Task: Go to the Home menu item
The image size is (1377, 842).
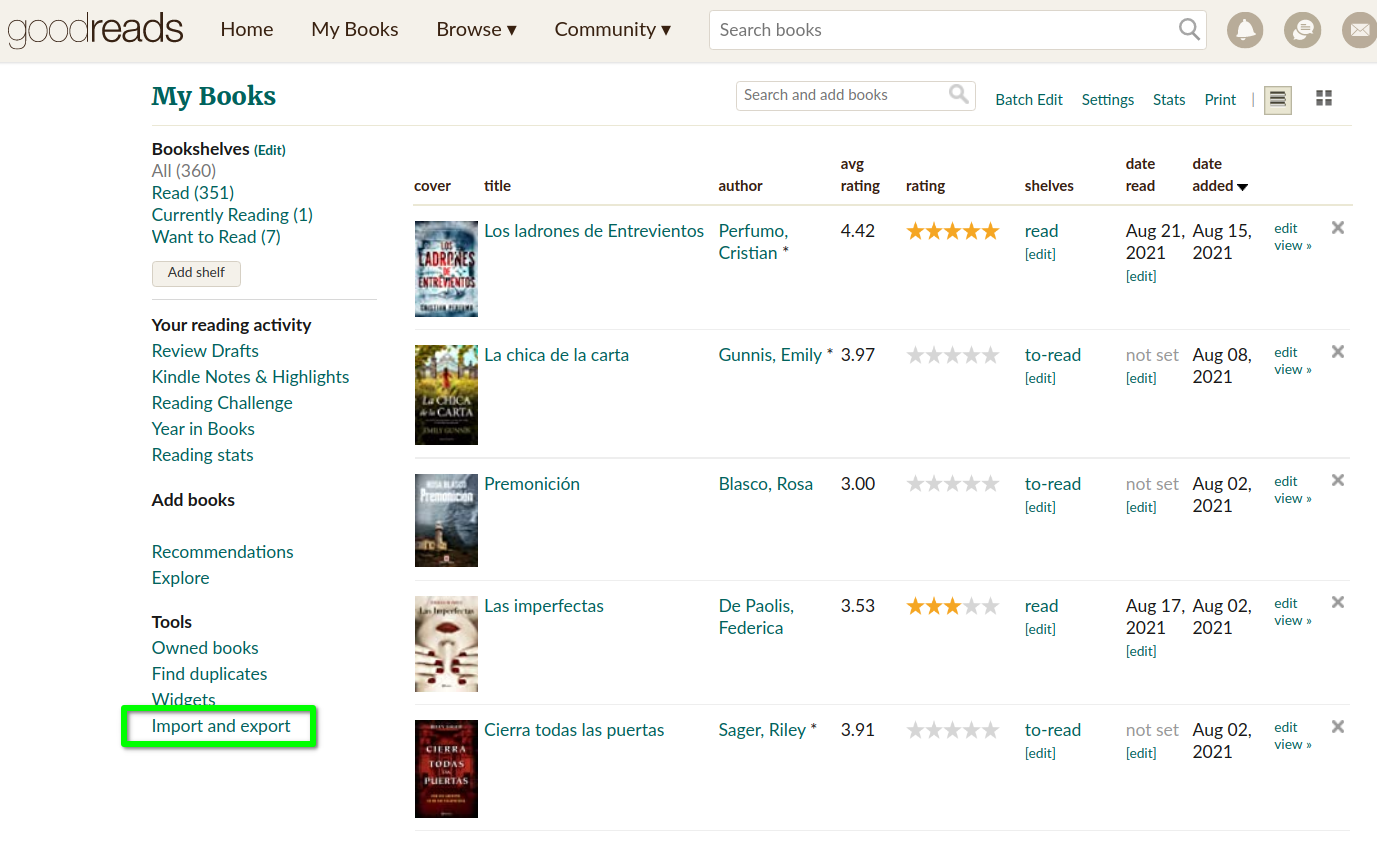Action: [247, 30]
